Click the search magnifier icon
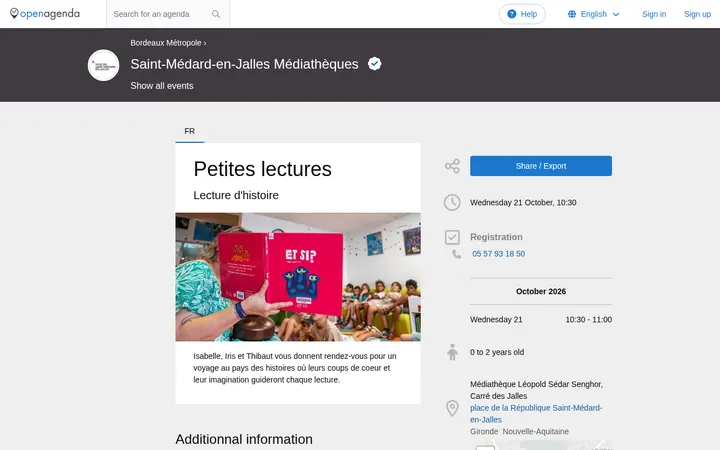The image size is (720, 450). pos(216,14)
